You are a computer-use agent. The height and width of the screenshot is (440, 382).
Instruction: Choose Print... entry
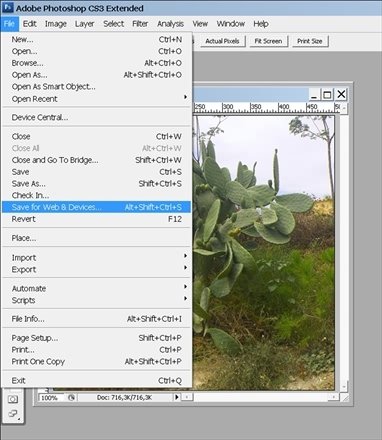[x=97, y=350]
